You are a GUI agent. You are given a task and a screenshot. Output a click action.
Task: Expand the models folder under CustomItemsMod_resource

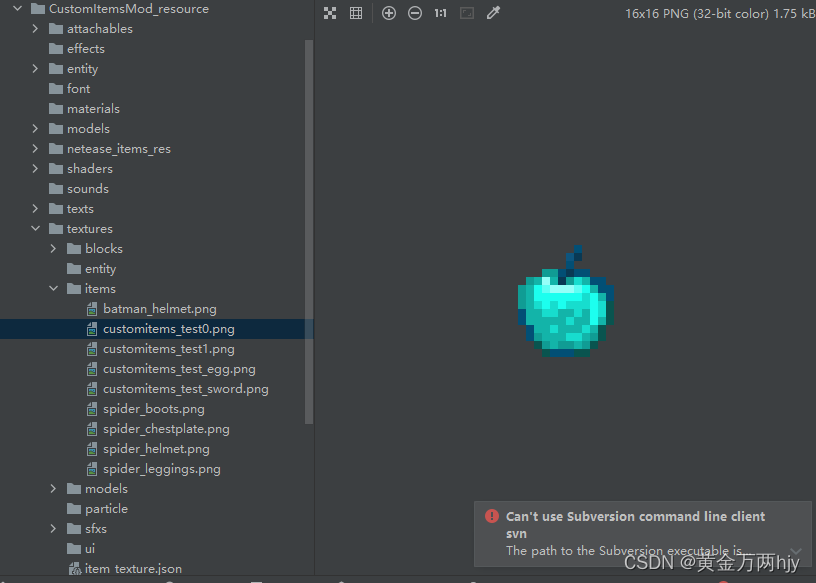35,129
